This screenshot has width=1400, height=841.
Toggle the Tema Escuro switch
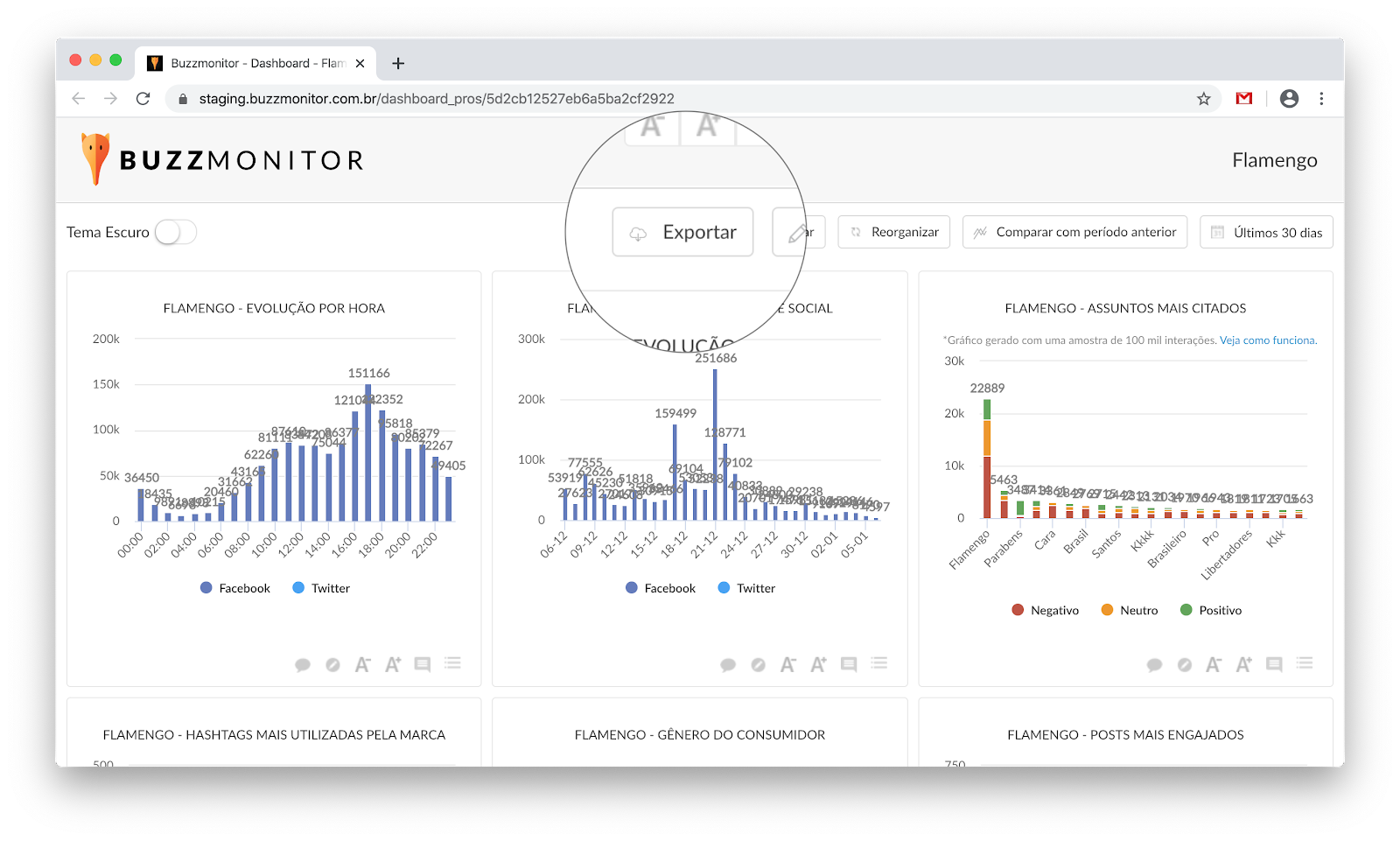[x=175, y=232]
